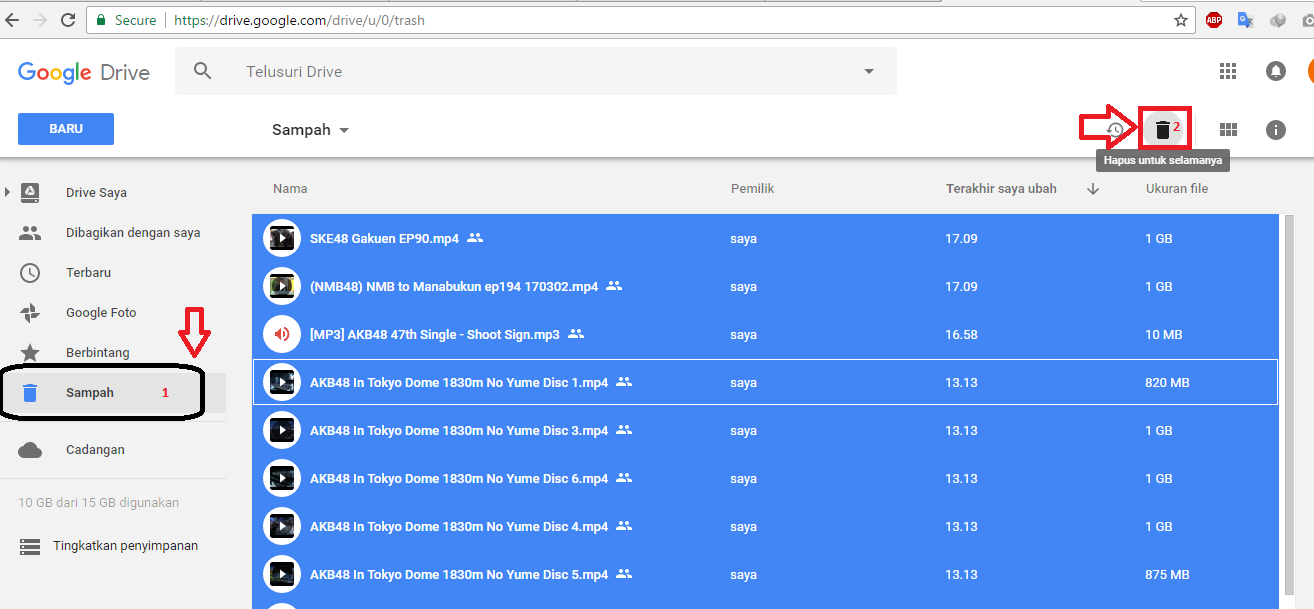Click the Sampah trash bin sidebar icon

[31, 393]
